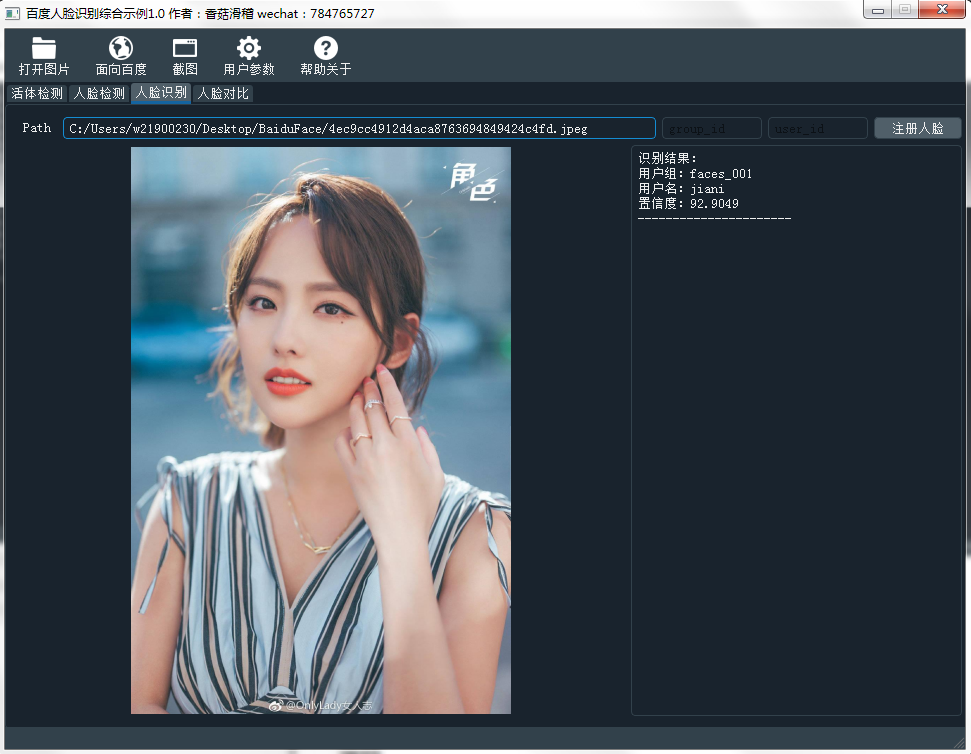Click the 用户组: faces_001 result line
This screenshot has height=754, width=971.
pyautogui.click(x=695, y=174)
